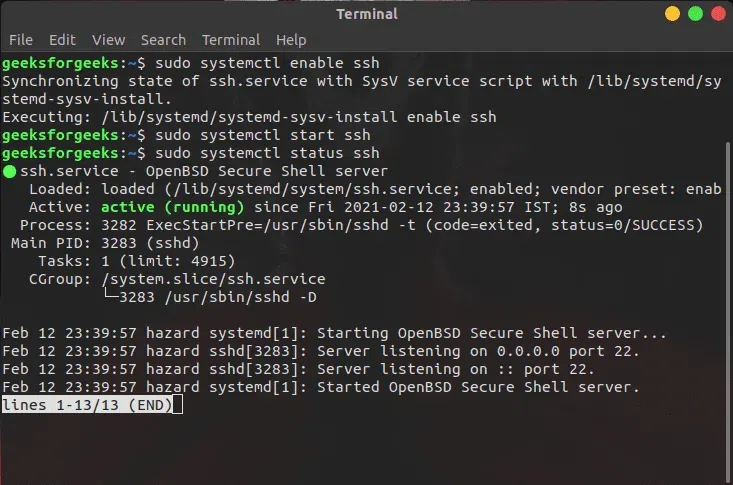Open the Help menu
Viewport: 733px width, 485px height.
(x=291, y=40)
